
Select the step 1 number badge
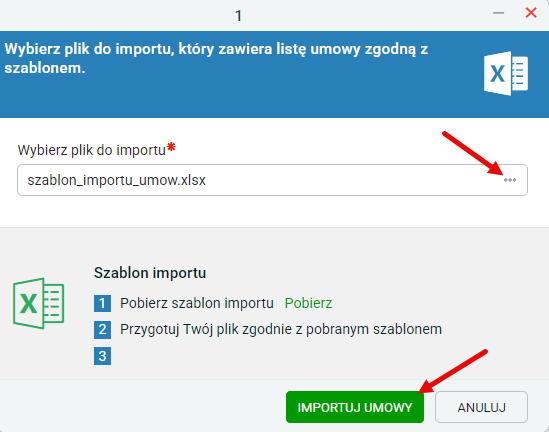click(x=102, y=303)
